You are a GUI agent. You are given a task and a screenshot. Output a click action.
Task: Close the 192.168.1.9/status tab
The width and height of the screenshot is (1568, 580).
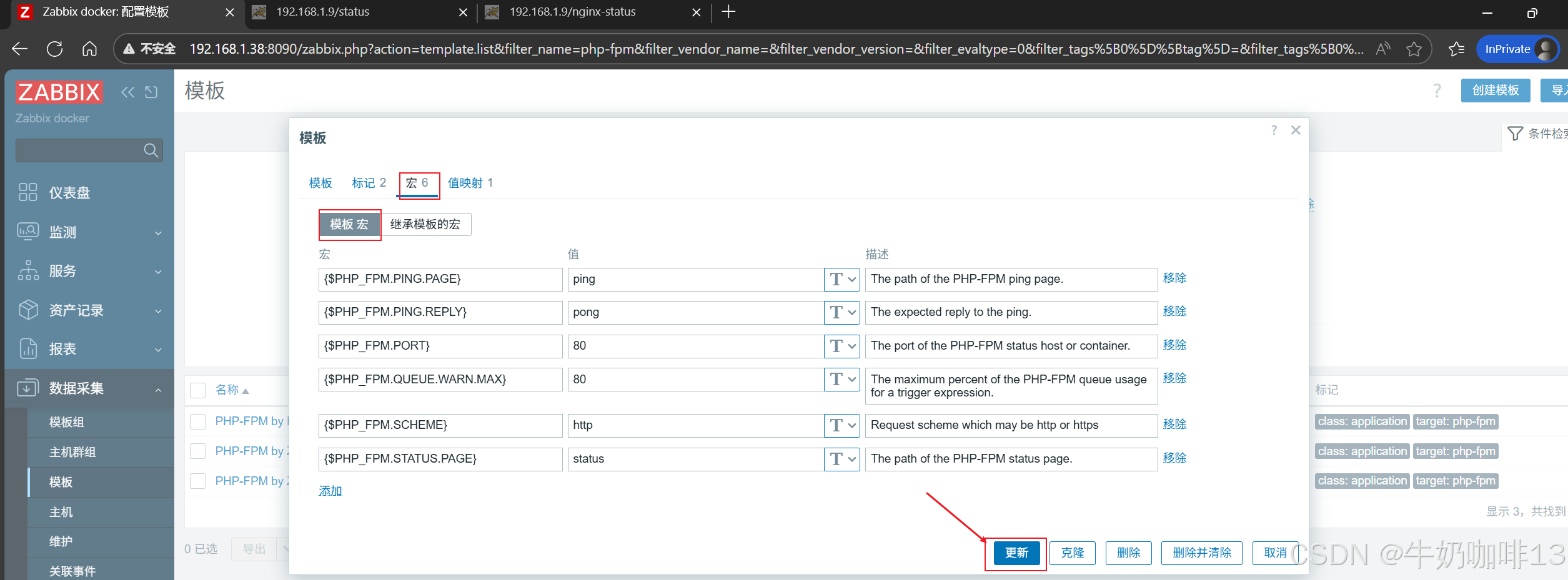463,12
